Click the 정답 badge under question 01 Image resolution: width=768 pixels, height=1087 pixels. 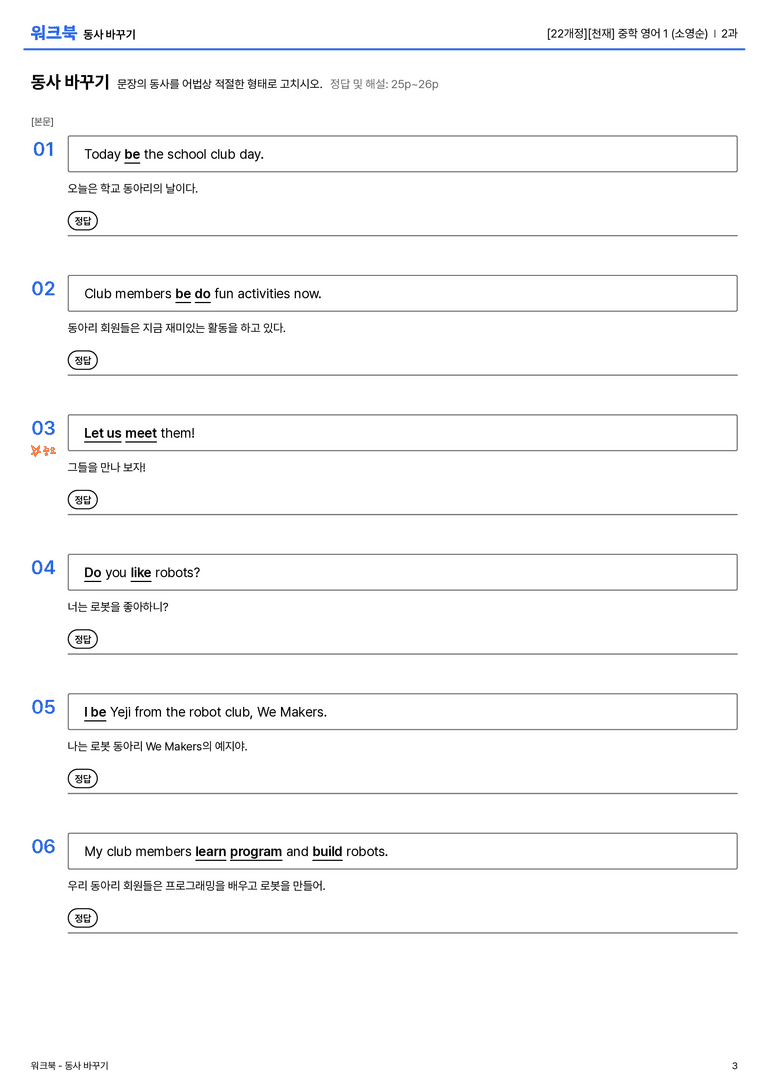click(82, 220)
